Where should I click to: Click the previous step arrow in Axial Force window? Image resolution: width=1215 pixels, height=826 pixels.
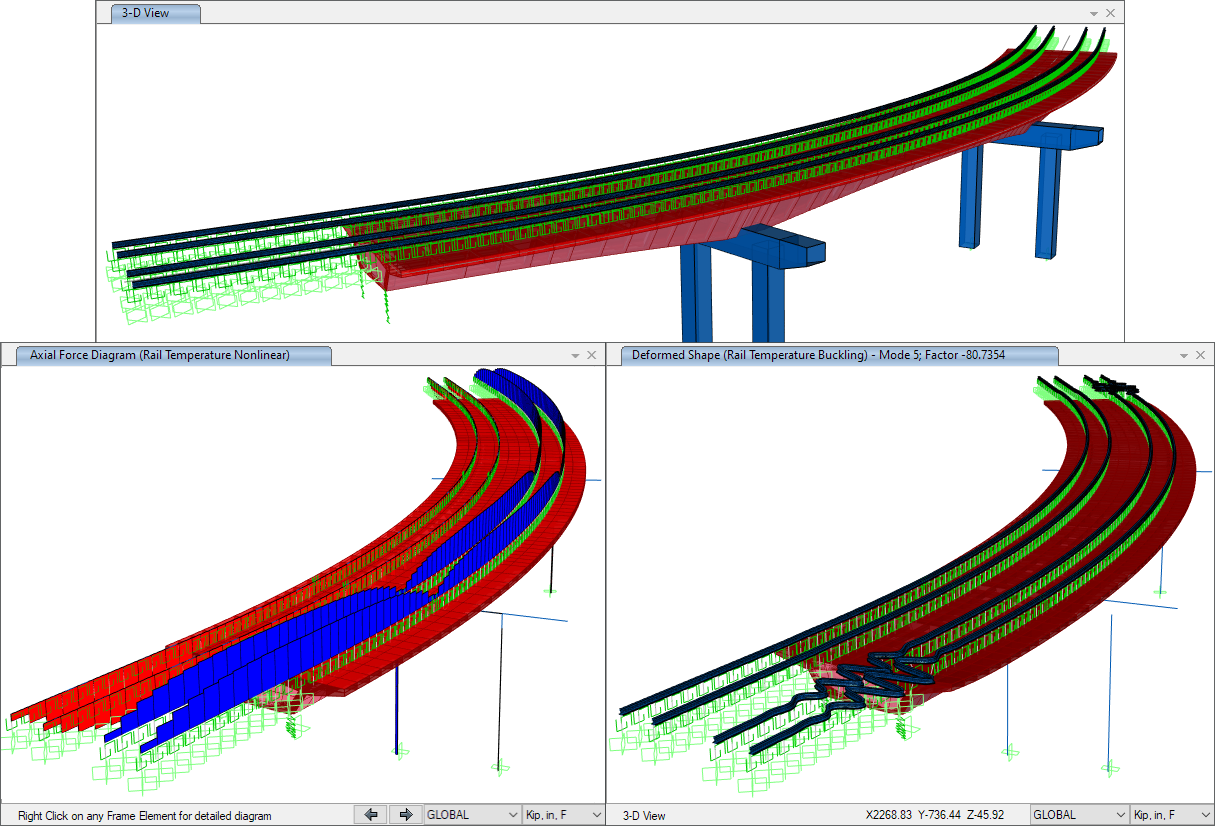click(370, 815)
